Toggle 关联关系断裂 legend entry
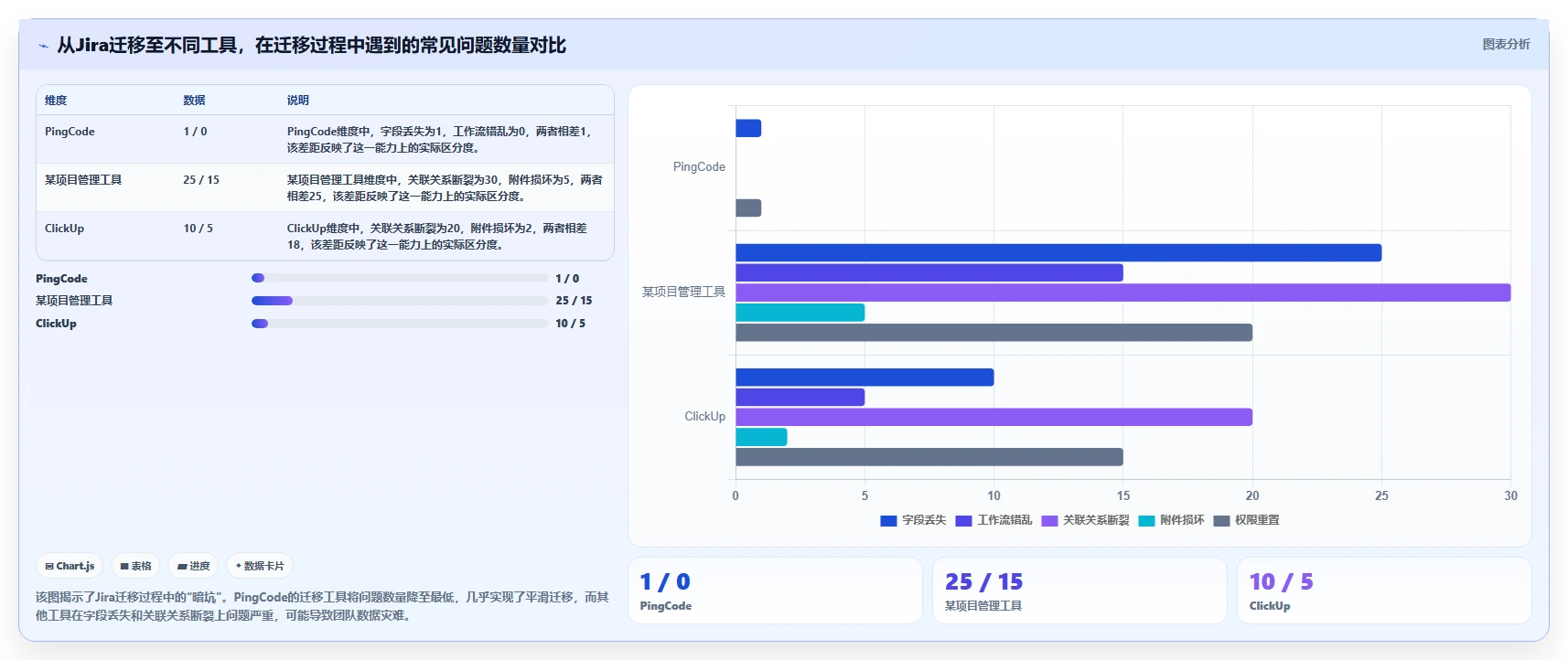The image size is (1568, 660). (x=1085, y=520)
